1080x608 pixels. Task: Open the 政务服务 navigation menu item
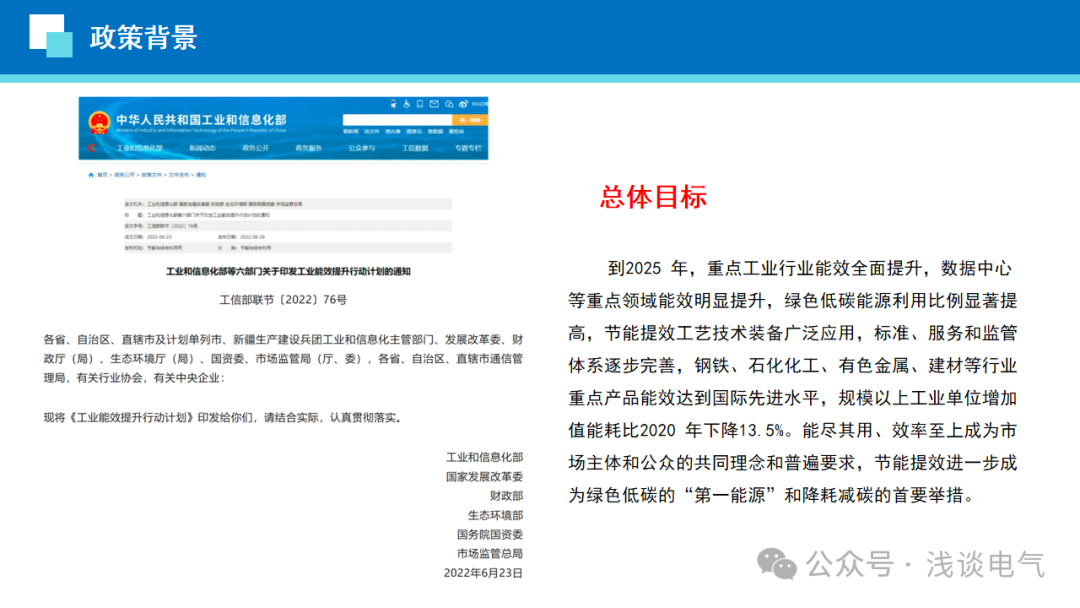[309, 148]
